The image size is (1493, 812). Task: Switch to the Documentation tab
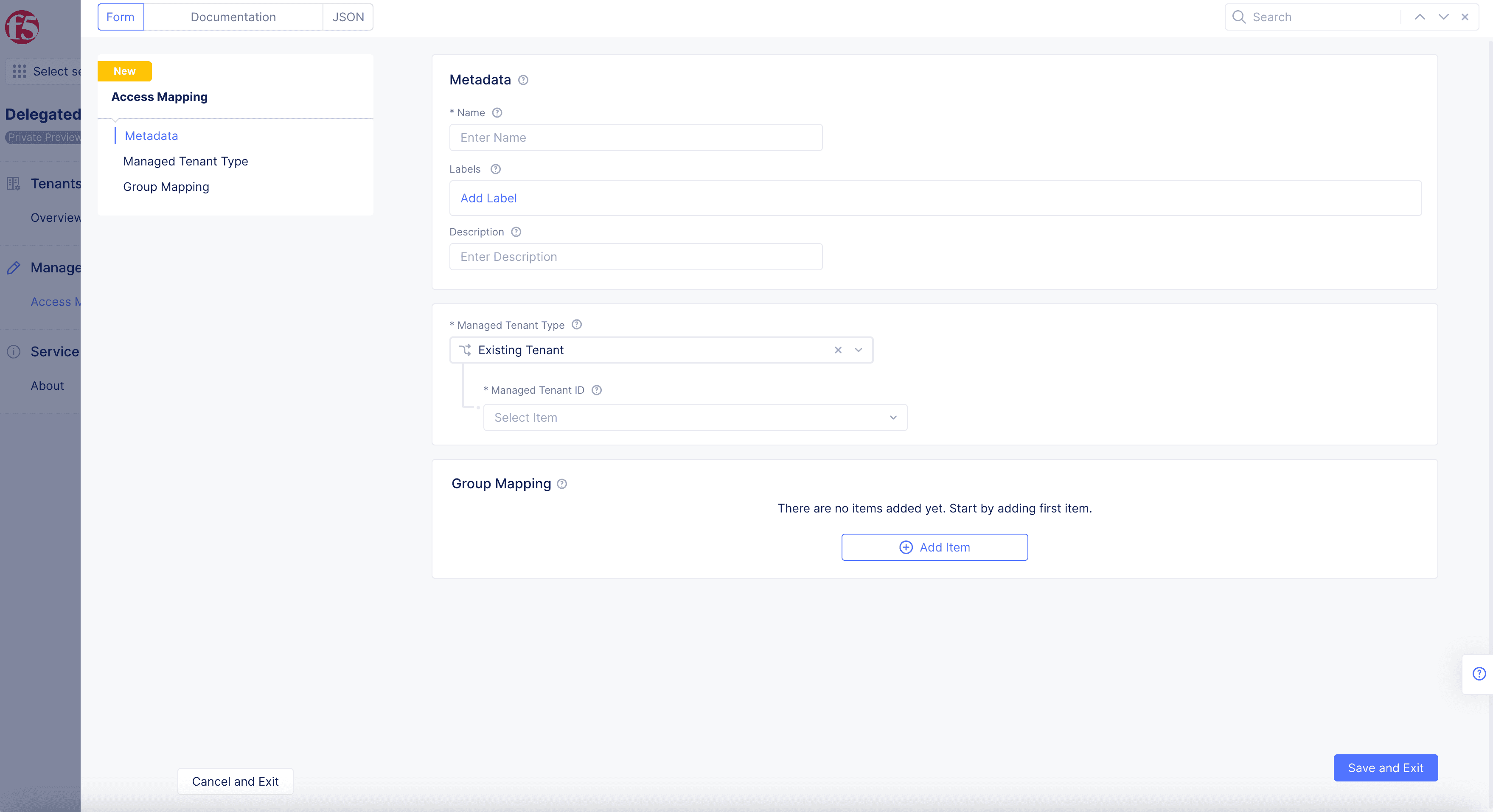(233, 17)
